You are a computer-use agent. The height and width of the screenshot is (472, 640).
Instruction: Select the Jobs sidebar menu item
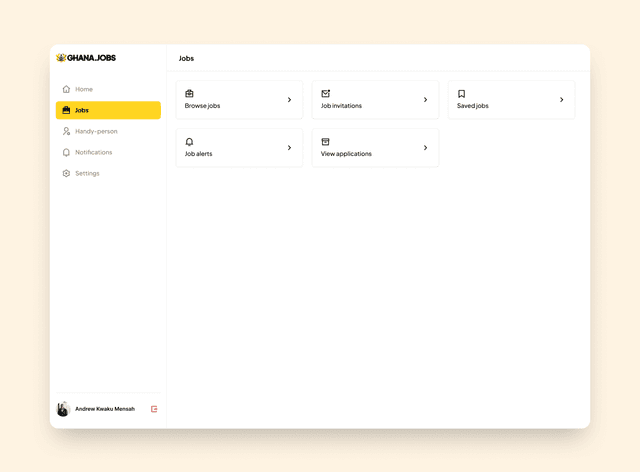[x=108, y=110]
